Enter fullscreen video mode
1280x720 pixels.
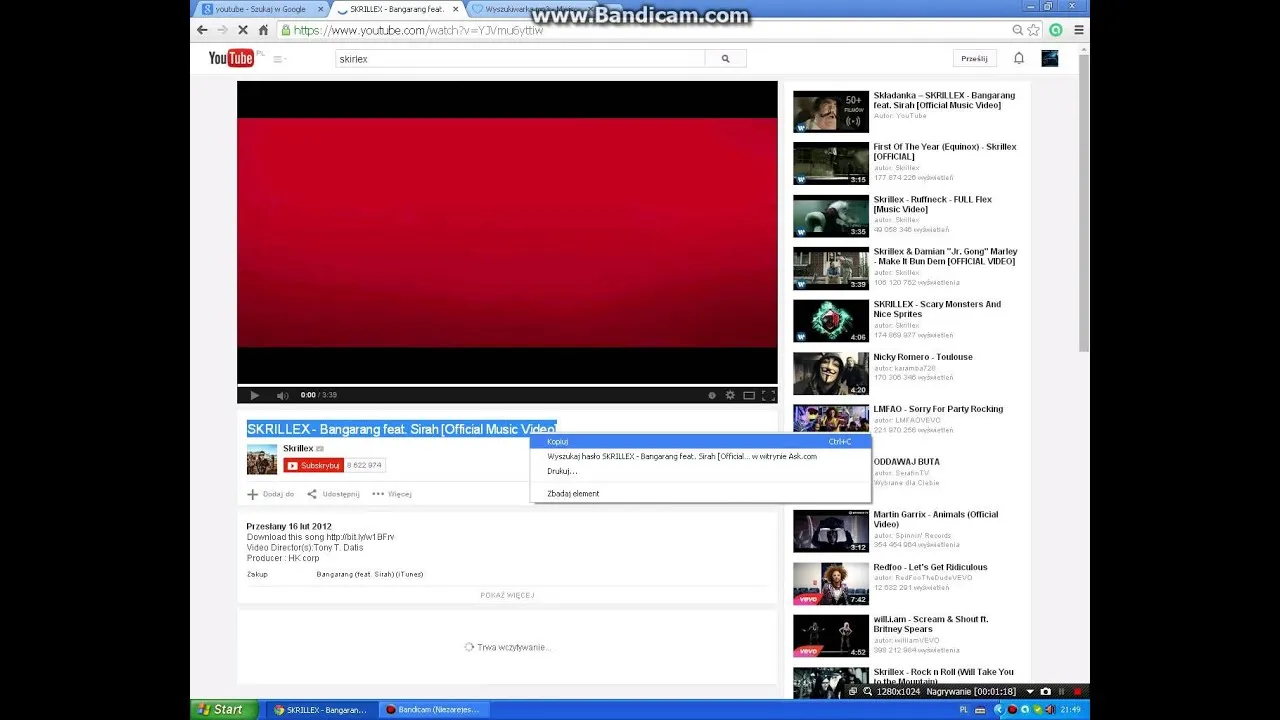(x=768, y=395)
